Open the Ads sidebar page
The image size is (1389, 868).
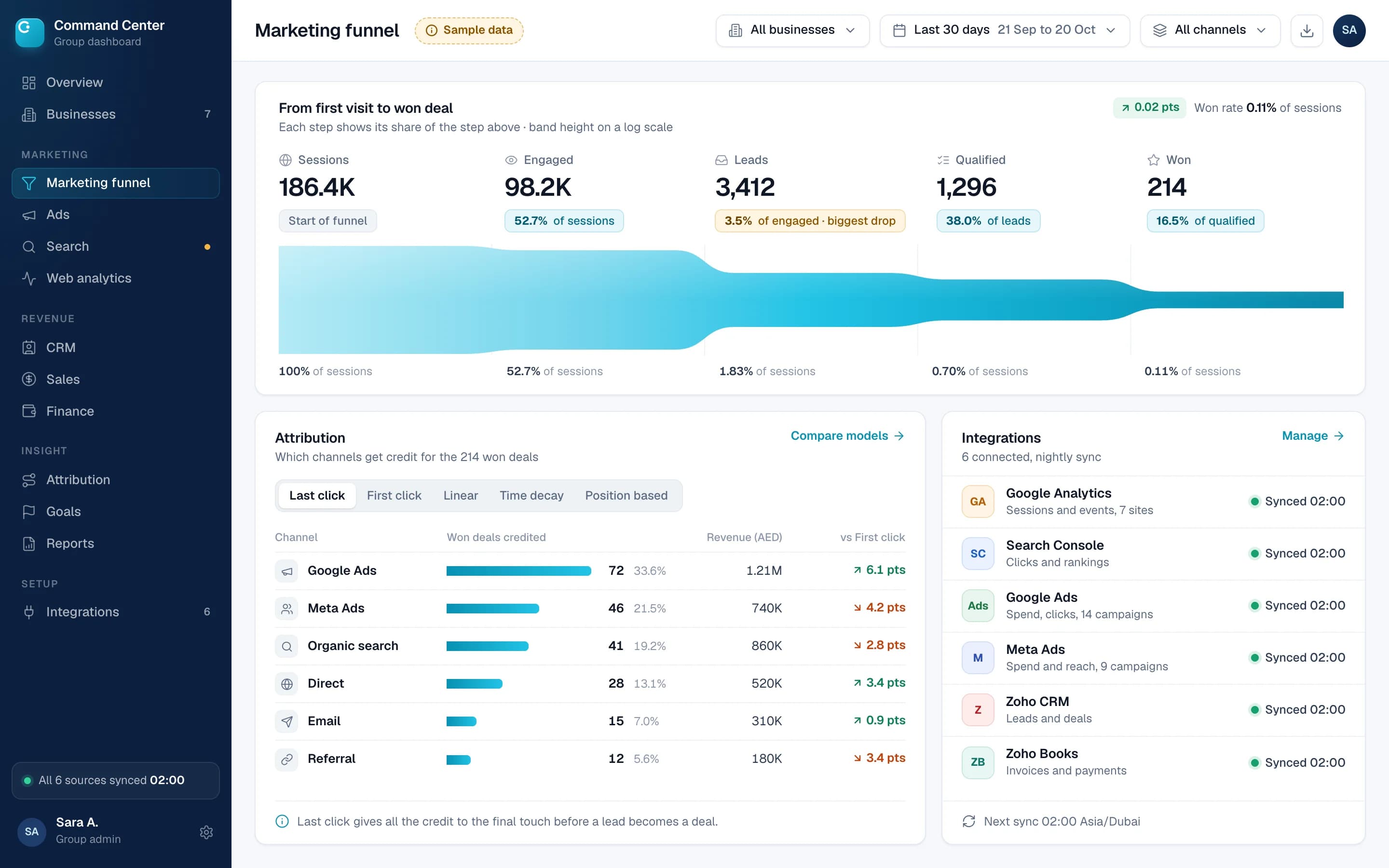coord(115,215)
